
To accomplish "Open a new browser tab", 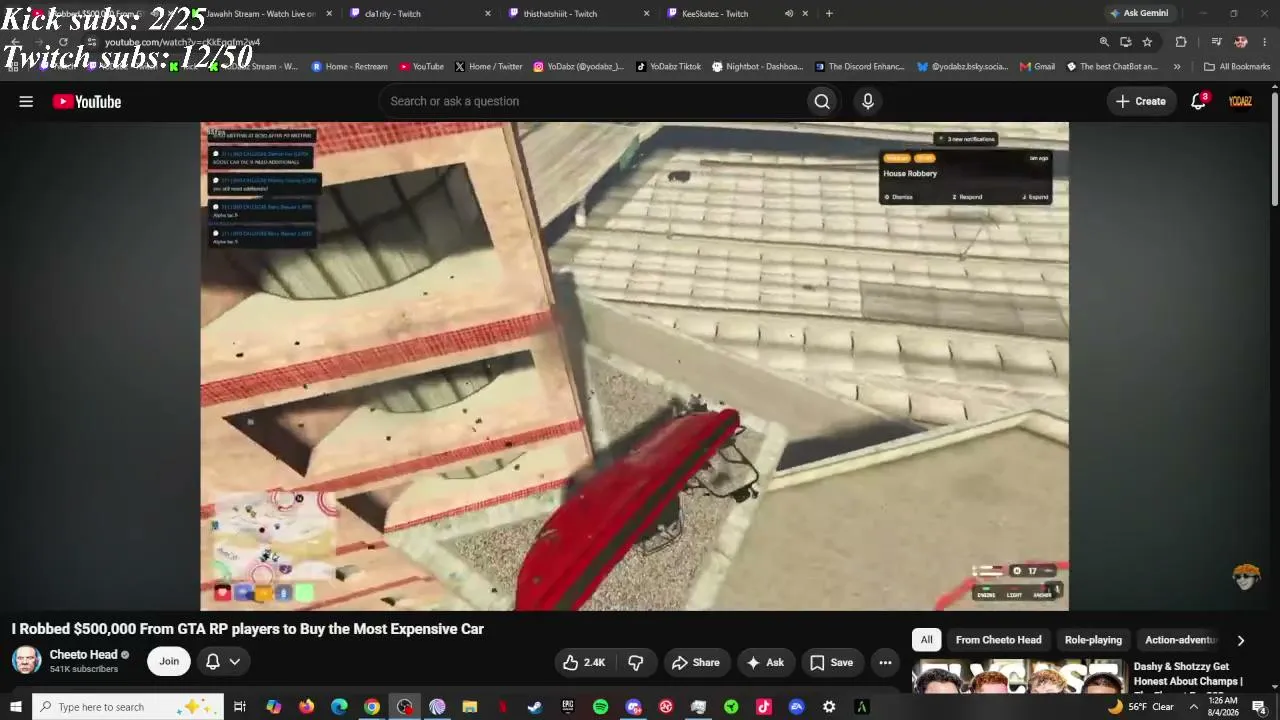I will [829, 14].
